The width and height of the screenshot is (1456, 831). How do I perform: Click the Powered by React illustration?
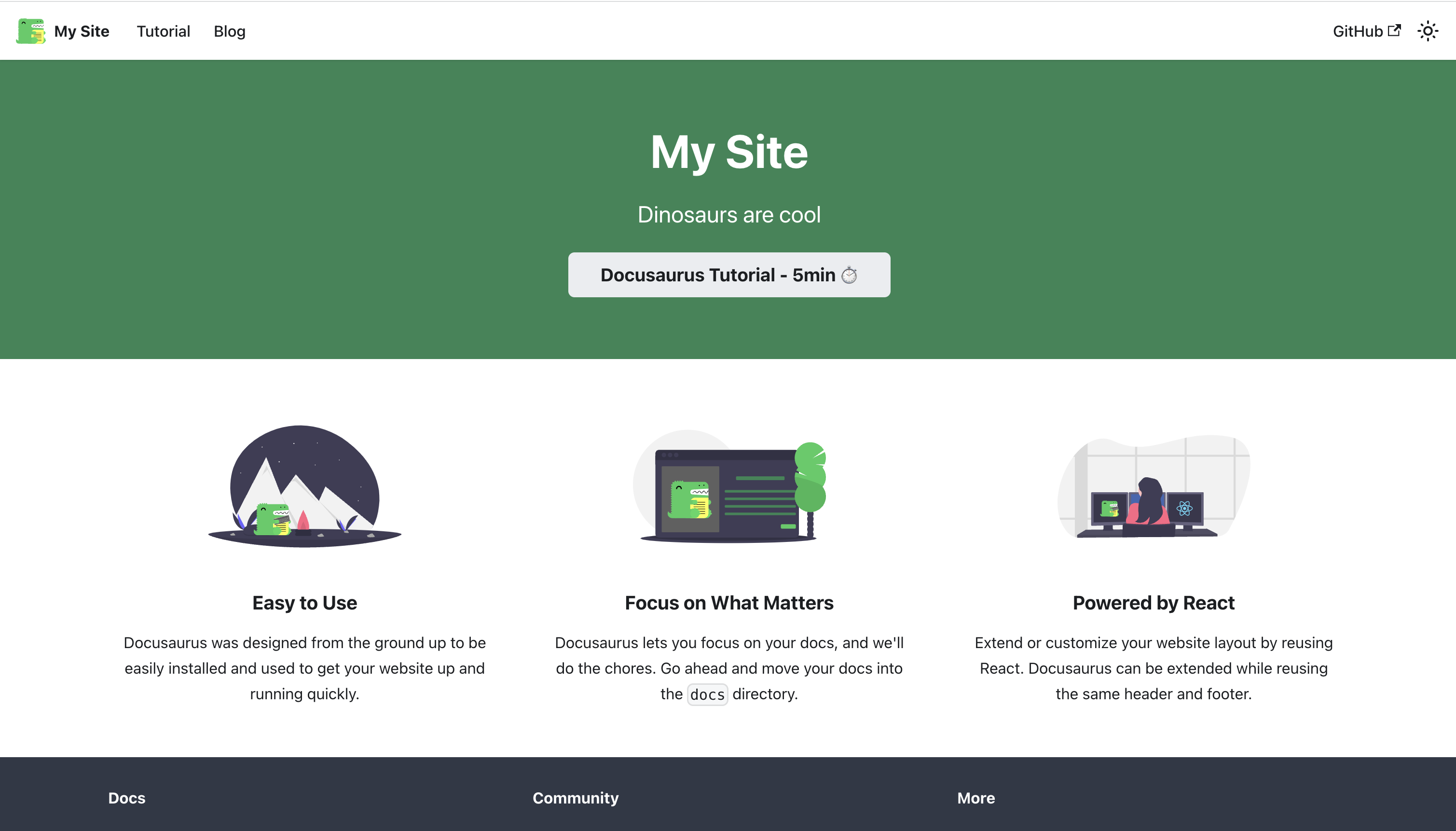(x=1154, y=486)
